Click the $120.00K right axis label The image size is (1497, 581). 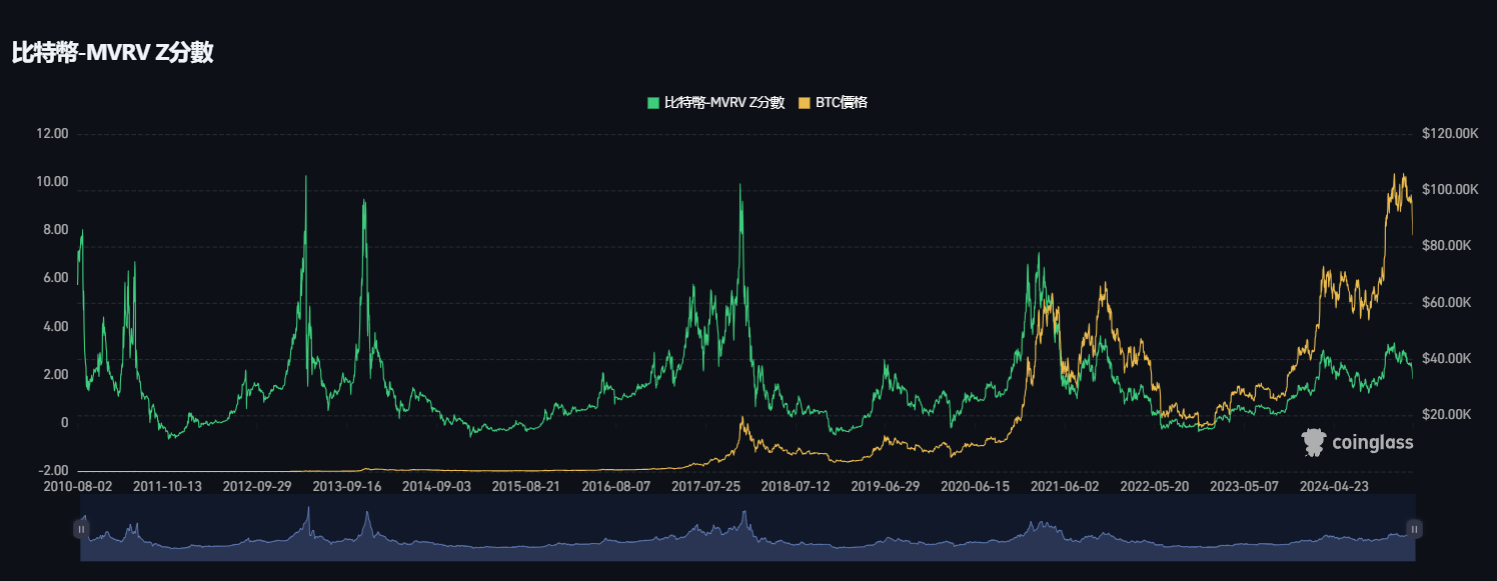pos(1449,133)
